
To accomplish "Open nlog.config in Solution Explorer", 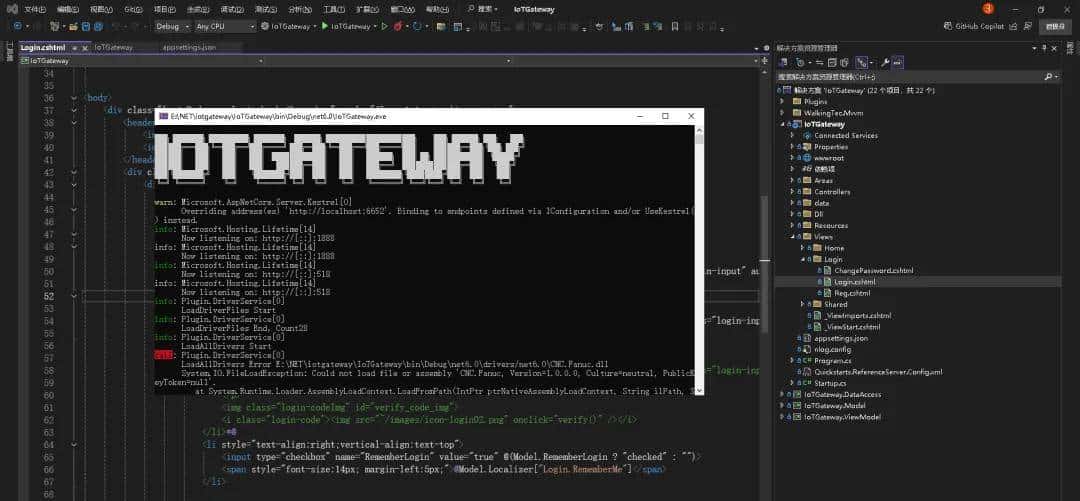I will click(832, 349).
